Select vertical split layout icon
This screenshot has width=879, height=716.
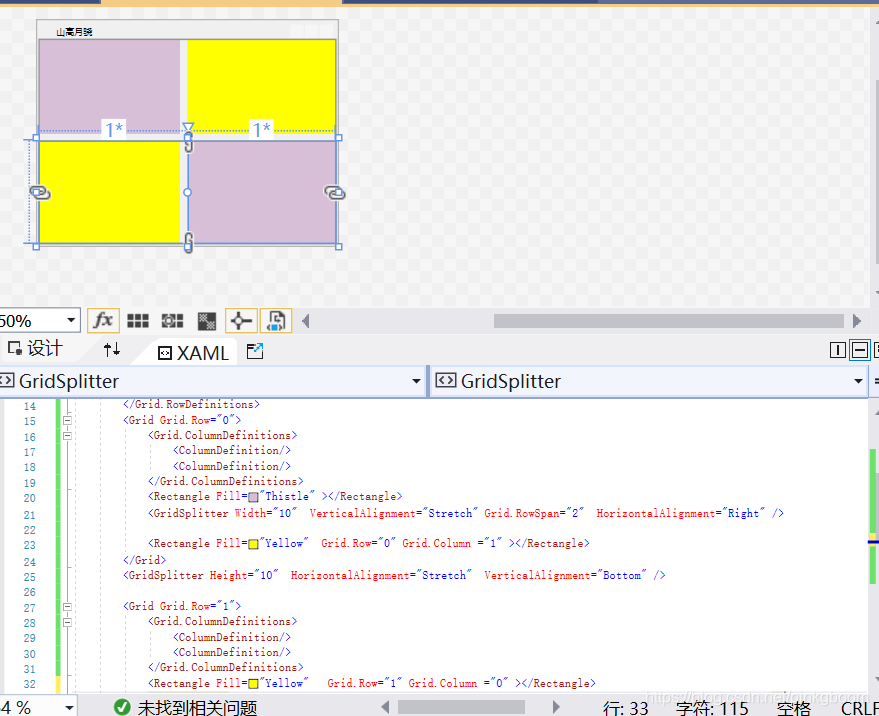(x=838, y=350)
